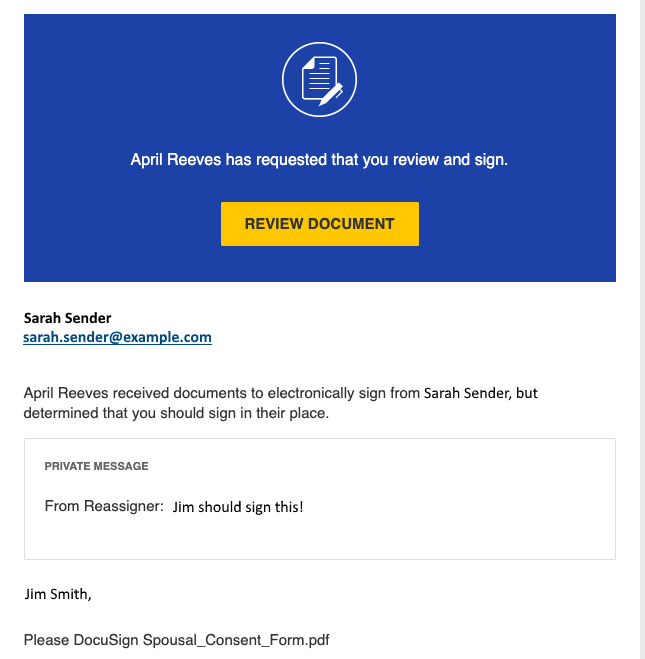Click the document signing icon in the banner
Image resolution: width=645 pixels, height=659 pixels.
(319, 79)
